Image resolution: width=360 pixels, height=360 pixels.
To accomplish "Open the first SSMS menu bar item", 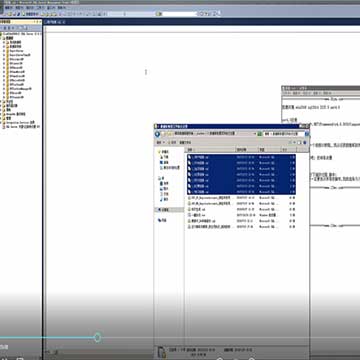I will click(8, 7).
